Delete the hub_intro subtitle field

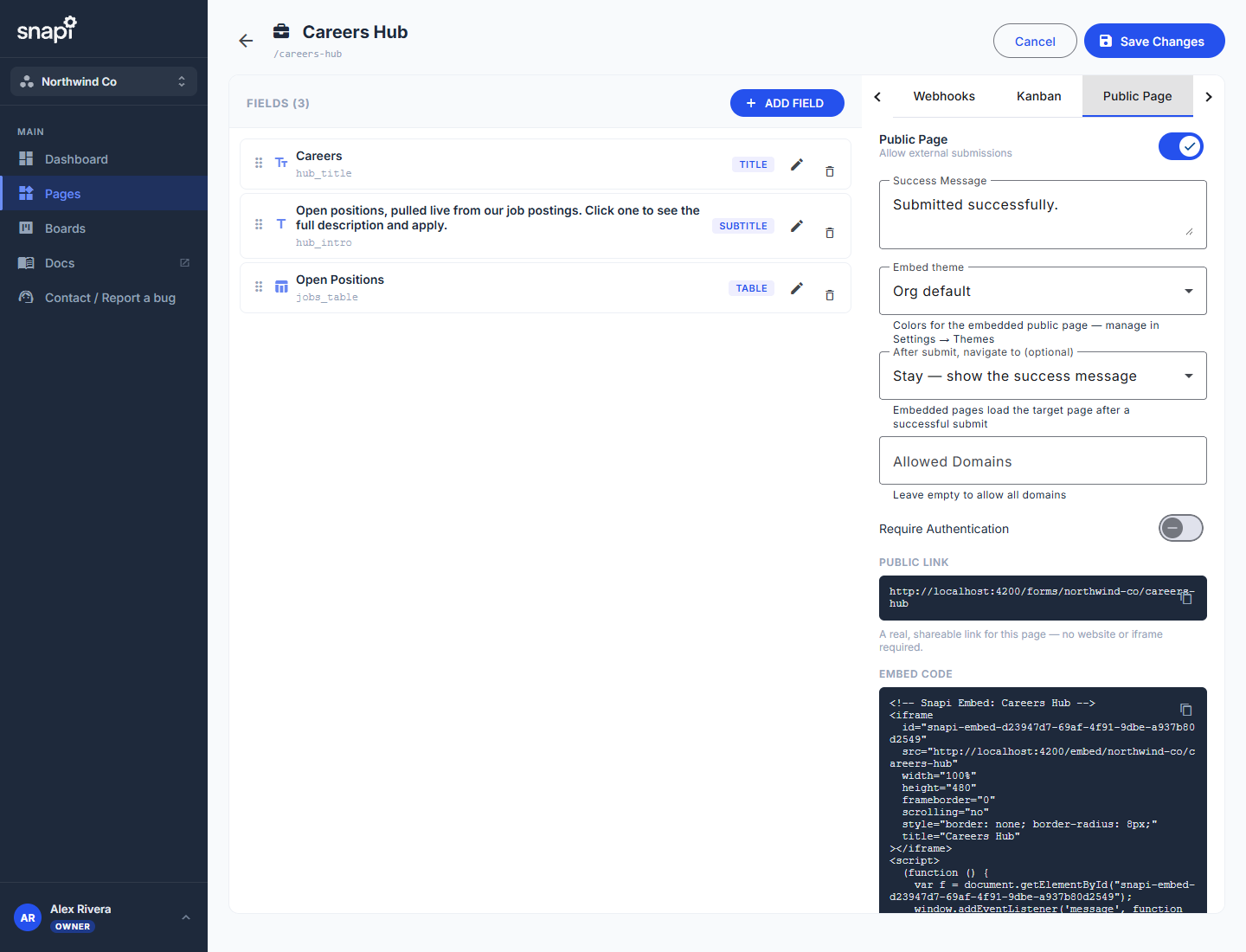pos(830,233)
